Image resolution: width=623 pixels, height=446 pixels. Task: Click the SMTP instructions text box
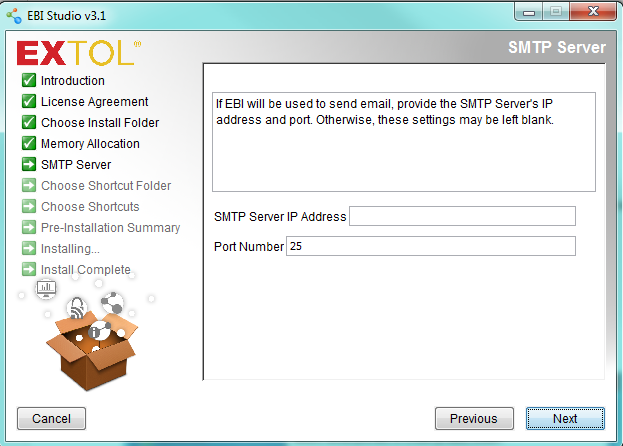pos(404,142)
